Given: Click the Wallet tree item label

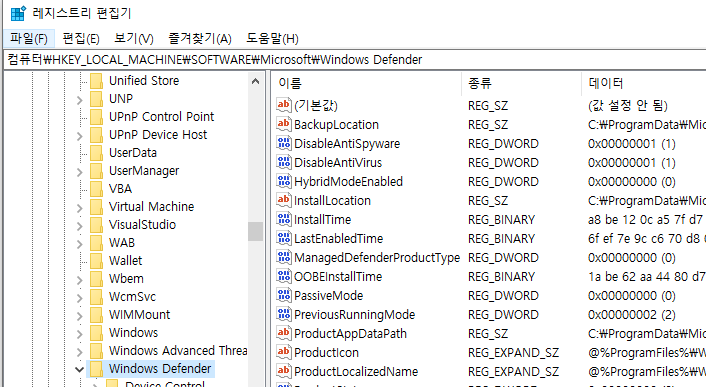Looking at the screenshot, I should (x=125, y=261).
